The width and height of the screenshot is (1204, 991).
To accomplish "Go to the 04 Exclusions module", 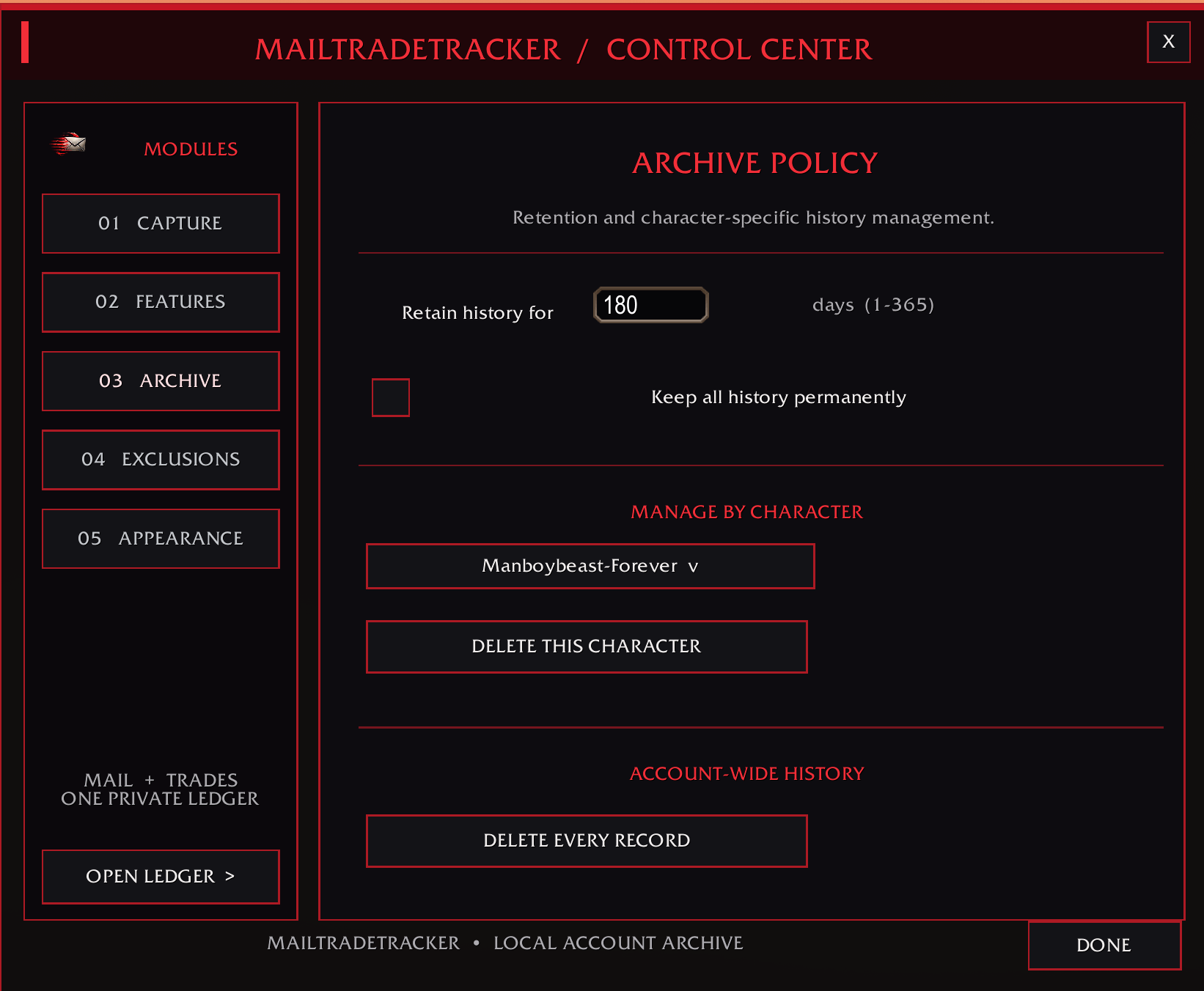I will tap(161, 460).
